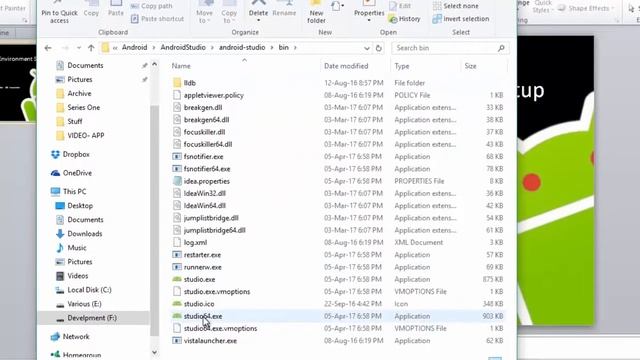Select restarter.exe icon
The height and width of the screenshot is (360, 640).
[x=177, y=254]
